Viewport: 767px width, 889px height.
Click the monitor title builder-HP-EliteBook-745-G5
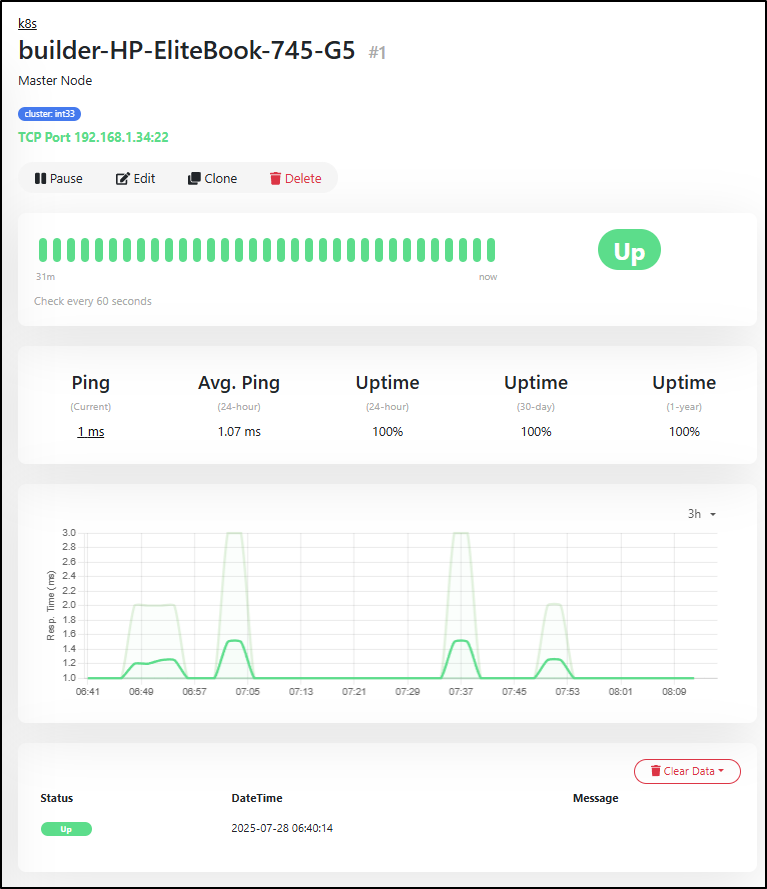pyautogui.click(x=187, y=50)
